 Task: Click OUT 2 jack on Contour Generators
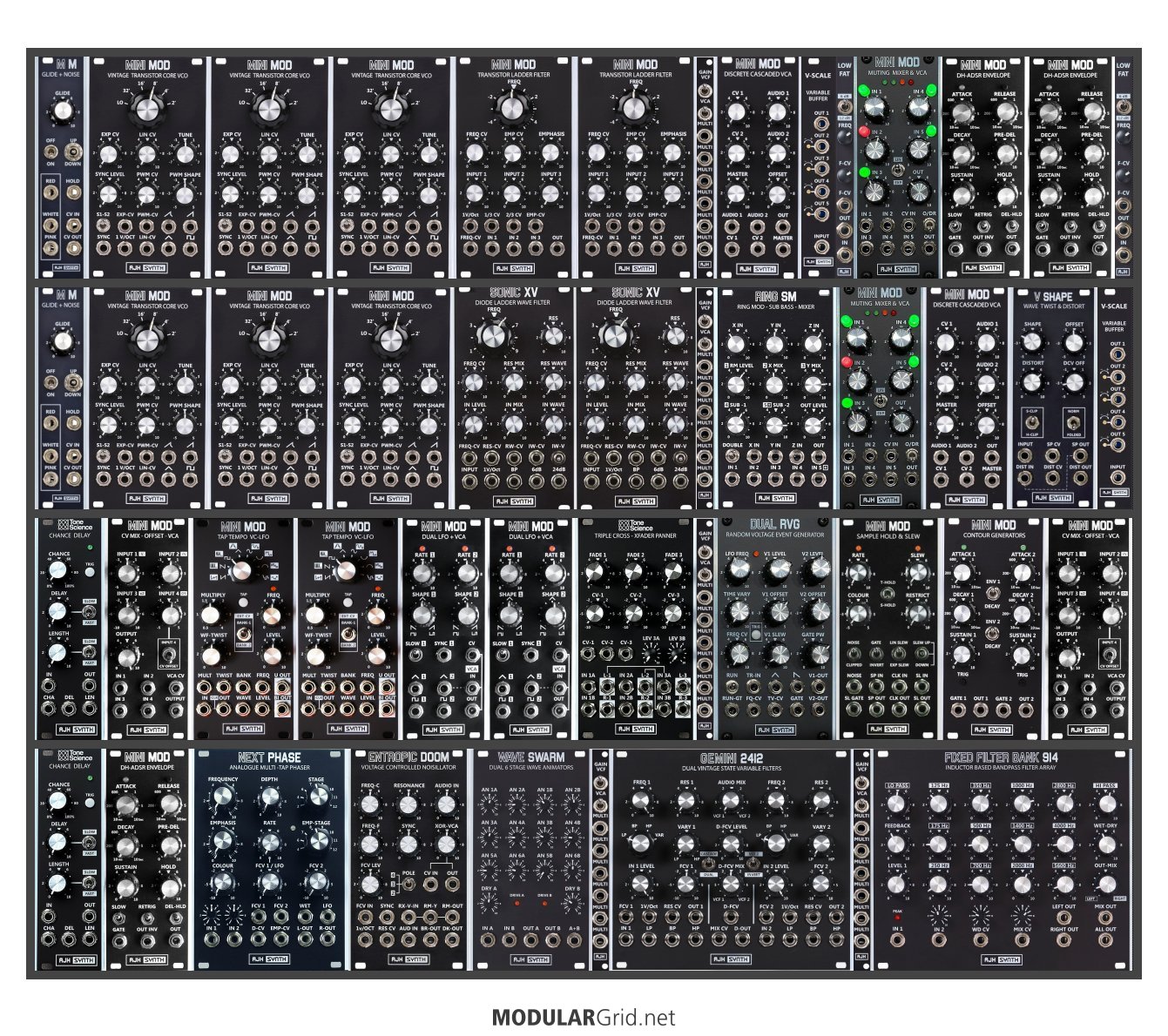pos(1026,709)
